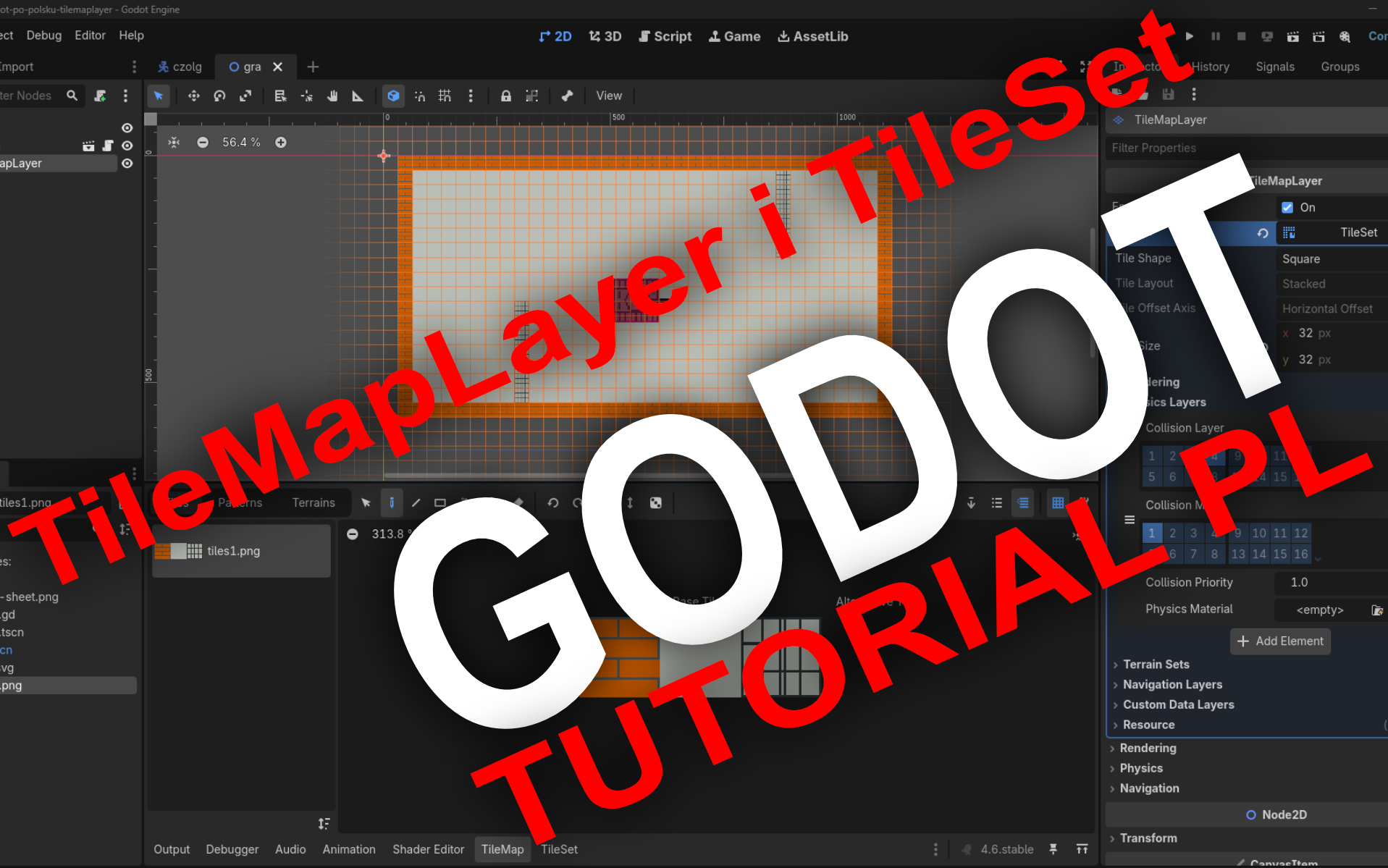Run the current scene with the clapperboard icon
This screenshot has width=1388, height=868.
tap(1292, 36)
